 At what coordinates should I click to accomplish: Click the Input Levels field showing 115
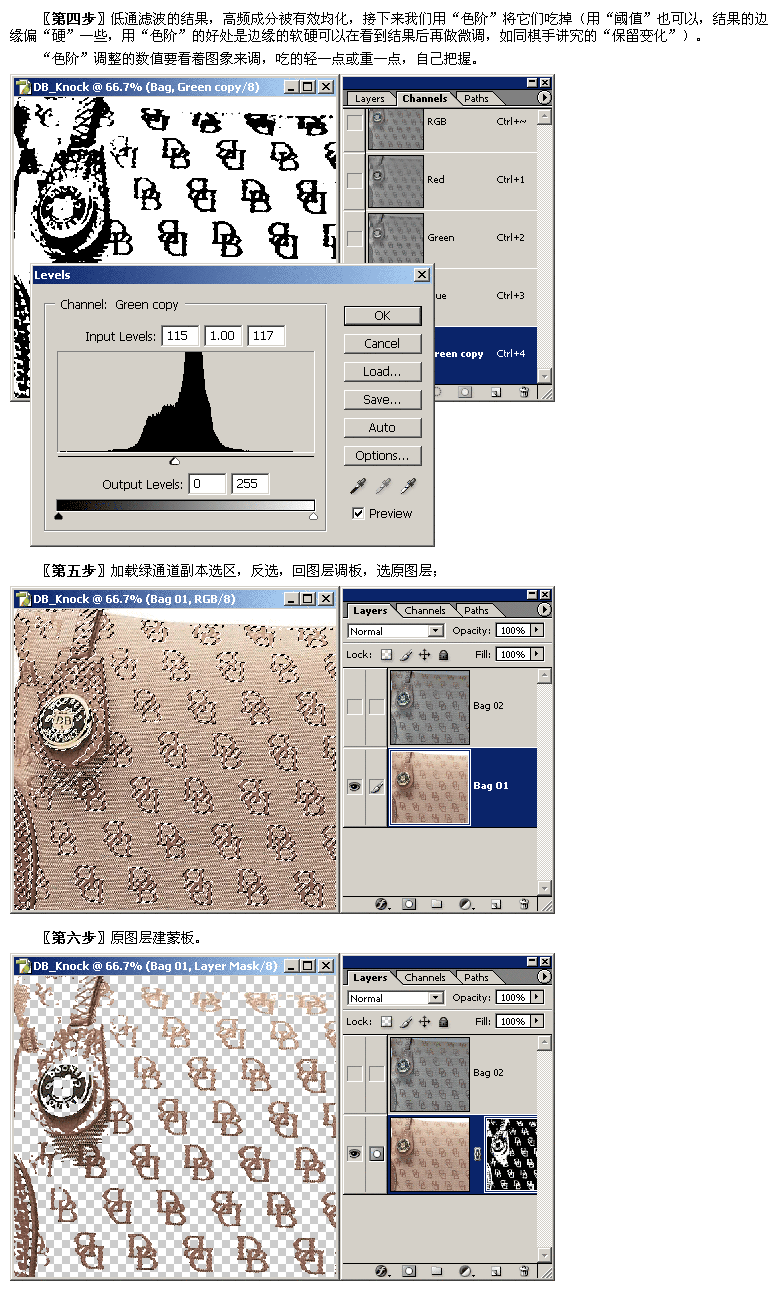tap(180, 336)
